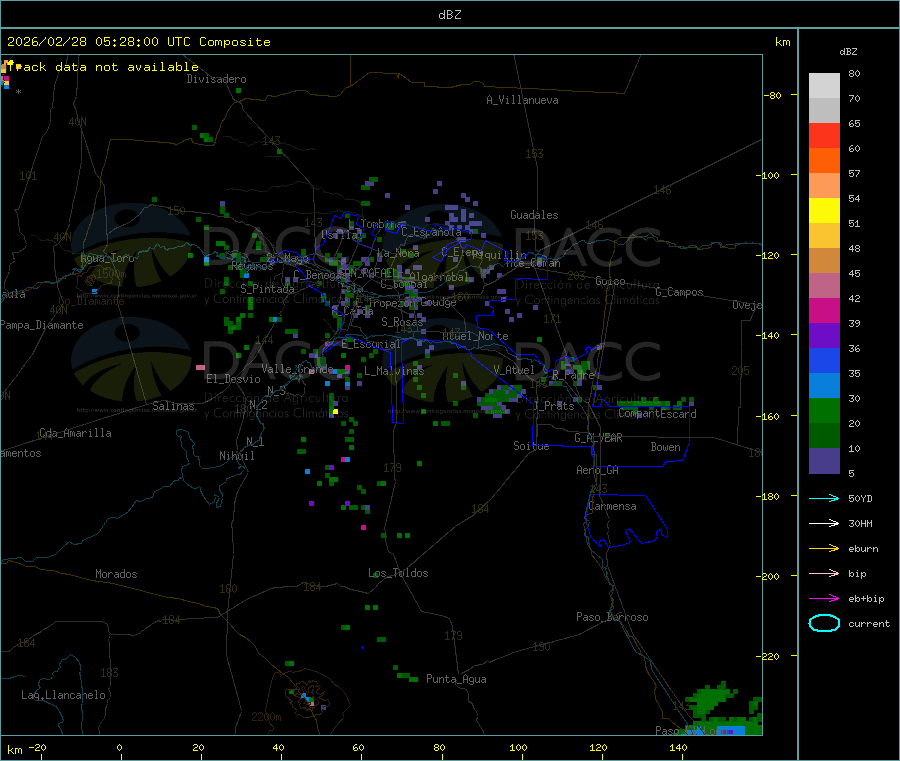Click the 2026/02/28 05:28:00 UTC Composite timestamp
Screen dimensions: 900x761
tap(138, 42)
